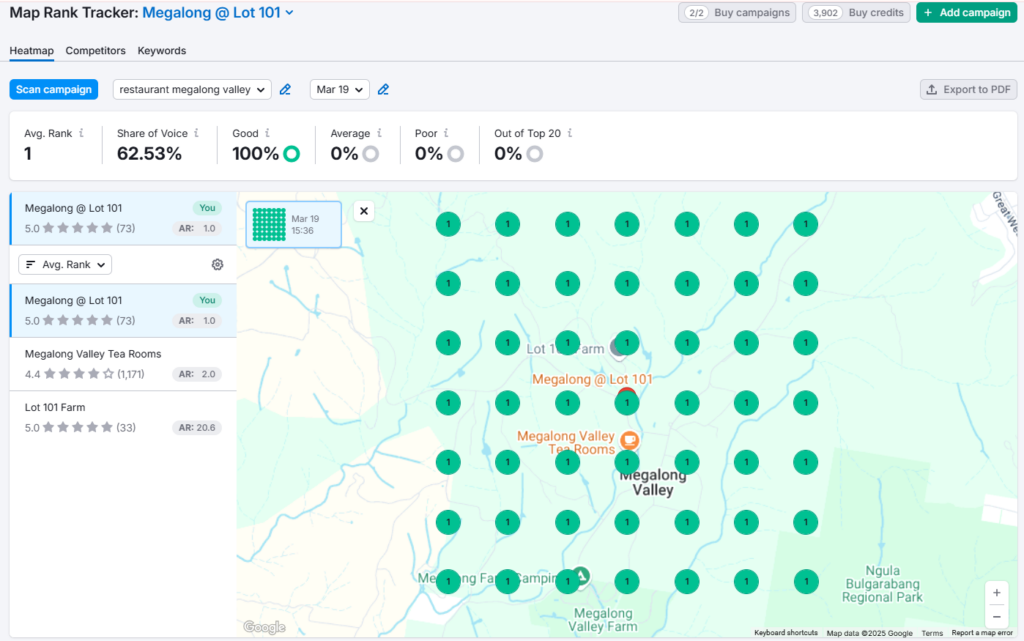Screen dimensions: 1024x641
Task: Open the restaurant megalong valley keyword dropdown
Action: click(191, 89)
